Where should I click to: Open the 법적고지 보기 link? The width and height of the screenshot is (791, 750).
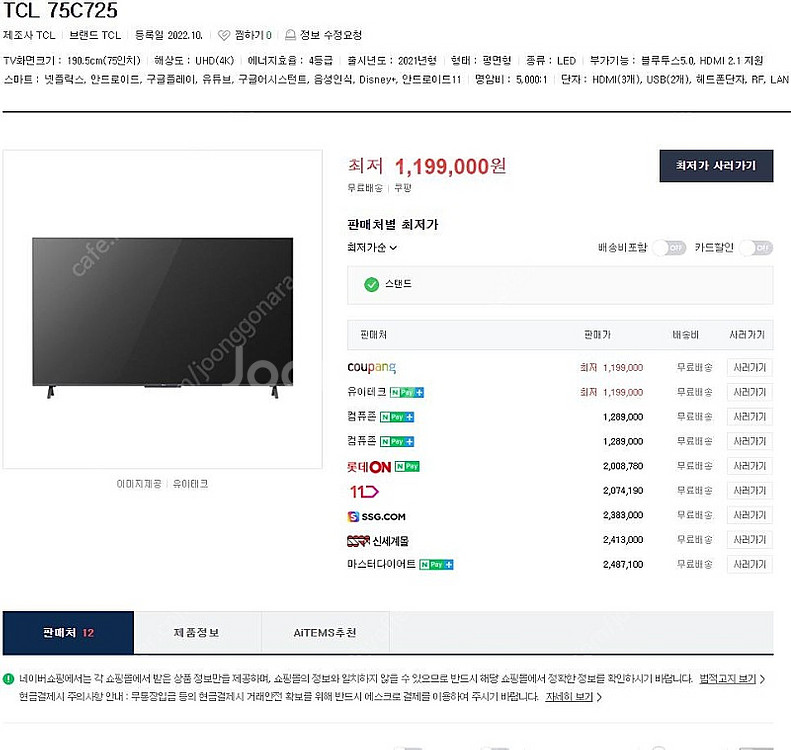click(727, 679)
